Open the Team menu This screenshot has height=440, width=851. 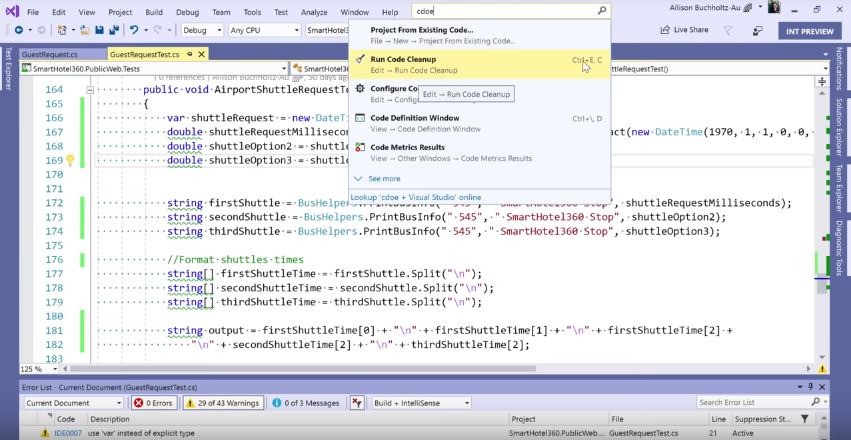[x=221, y=12]
